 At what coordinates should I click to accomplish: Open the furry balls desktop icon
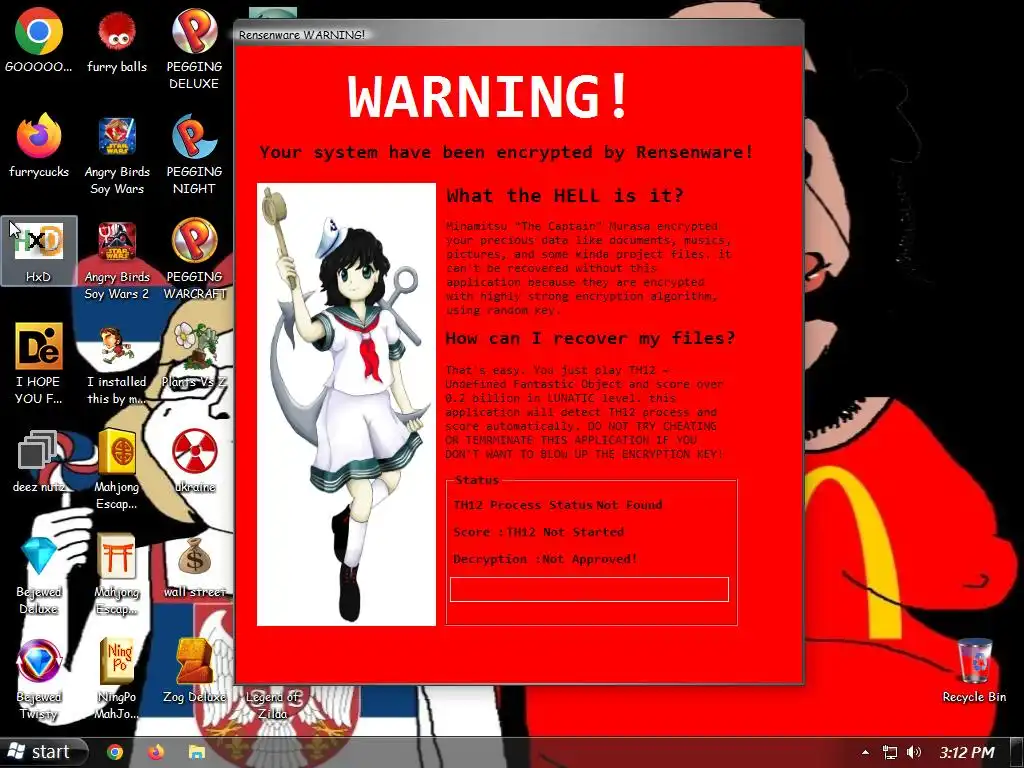tap(117, 40)
